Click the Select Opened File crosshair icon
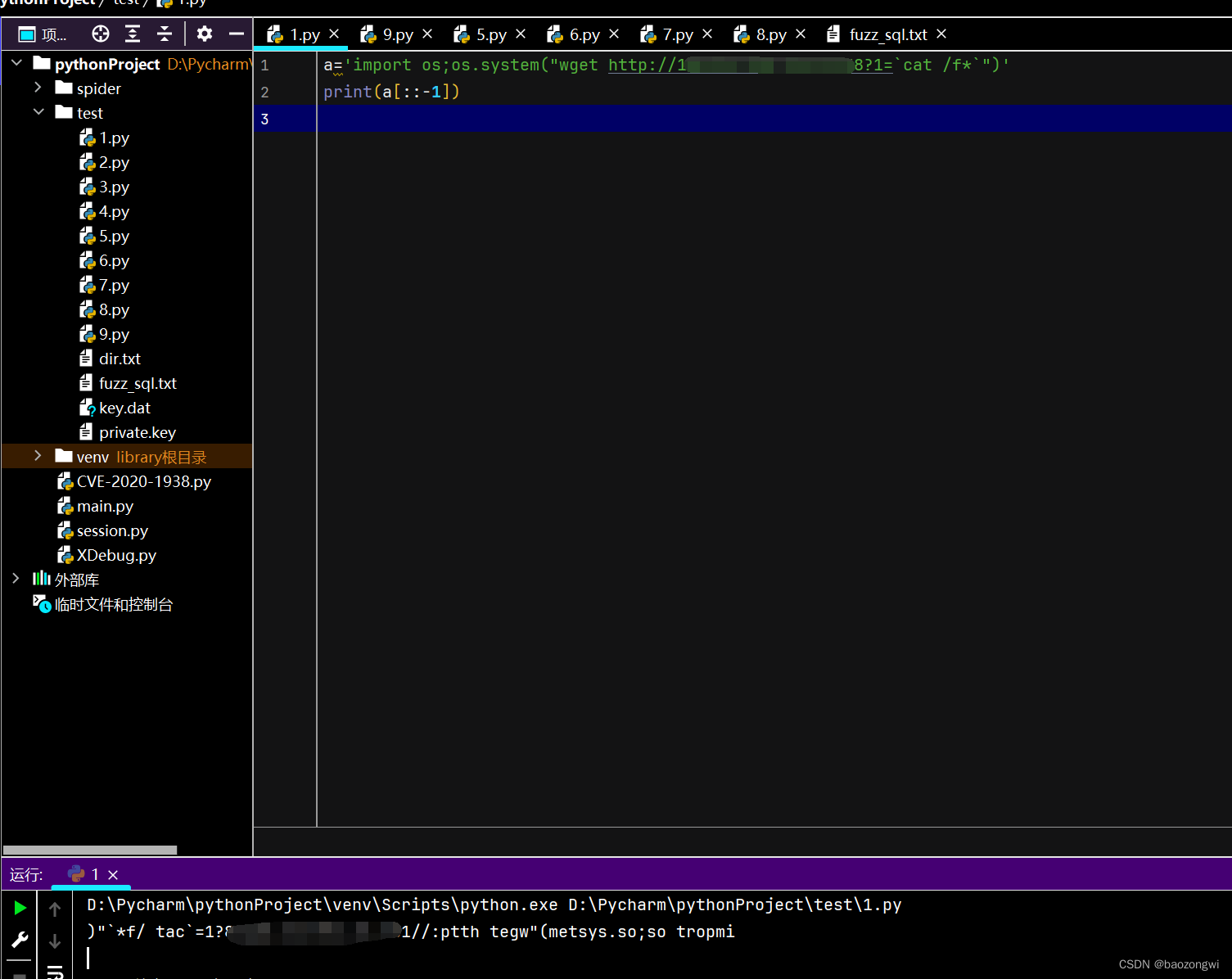Image resolution: width=1232 pixels, height=979 pixels. [101, 34]
